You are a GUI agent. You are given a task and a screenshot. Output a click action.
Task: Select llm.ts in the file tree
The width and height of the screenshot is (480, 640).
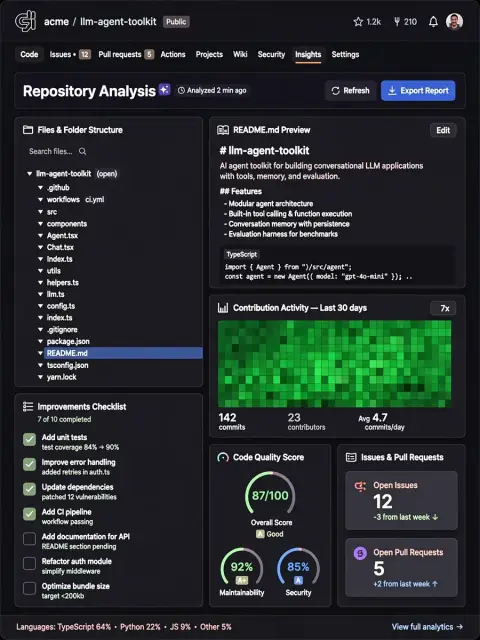click(x=56, y=294)
